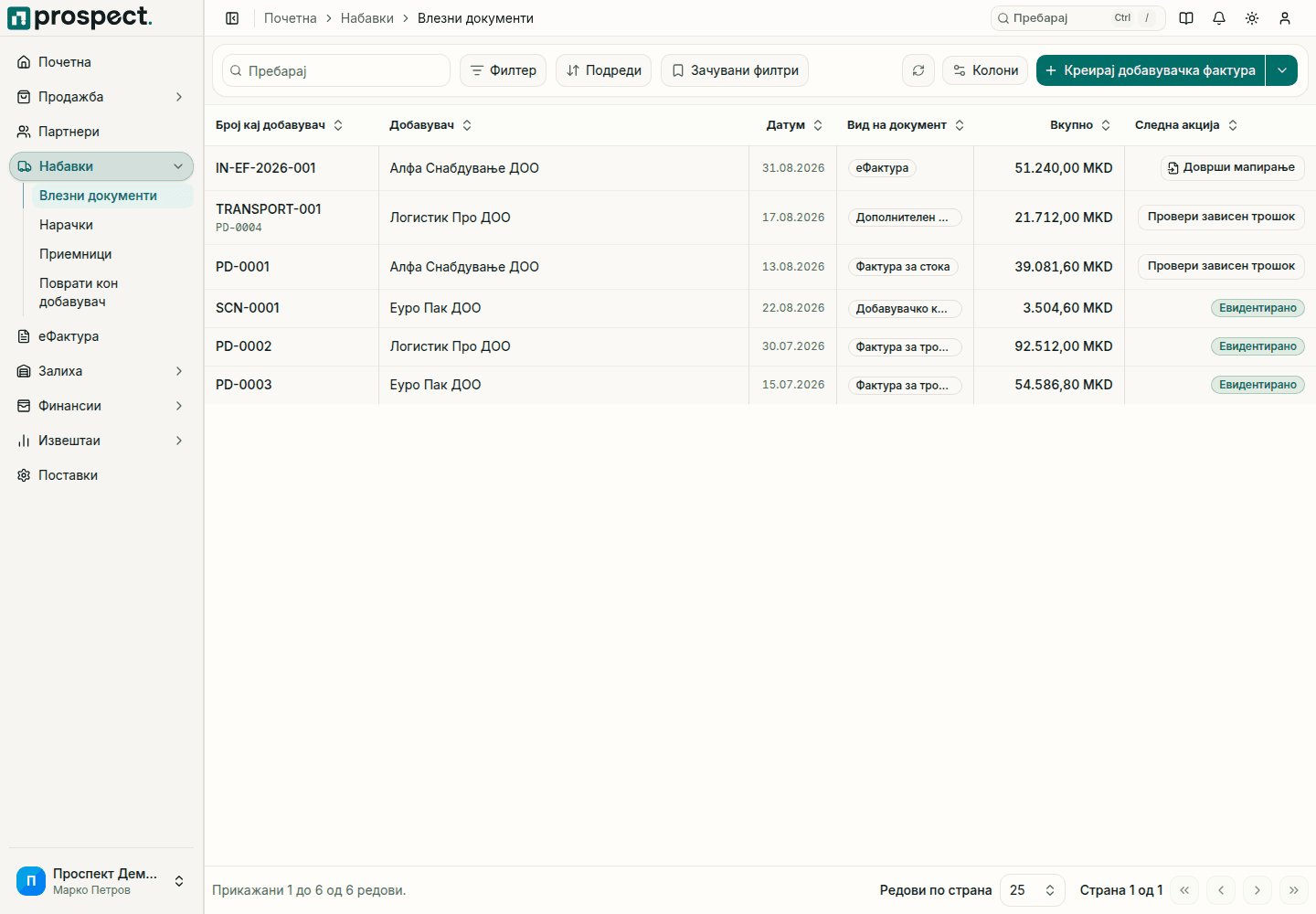Collapse the Набавки section
1316x914 pixels.
pos(101,166)
